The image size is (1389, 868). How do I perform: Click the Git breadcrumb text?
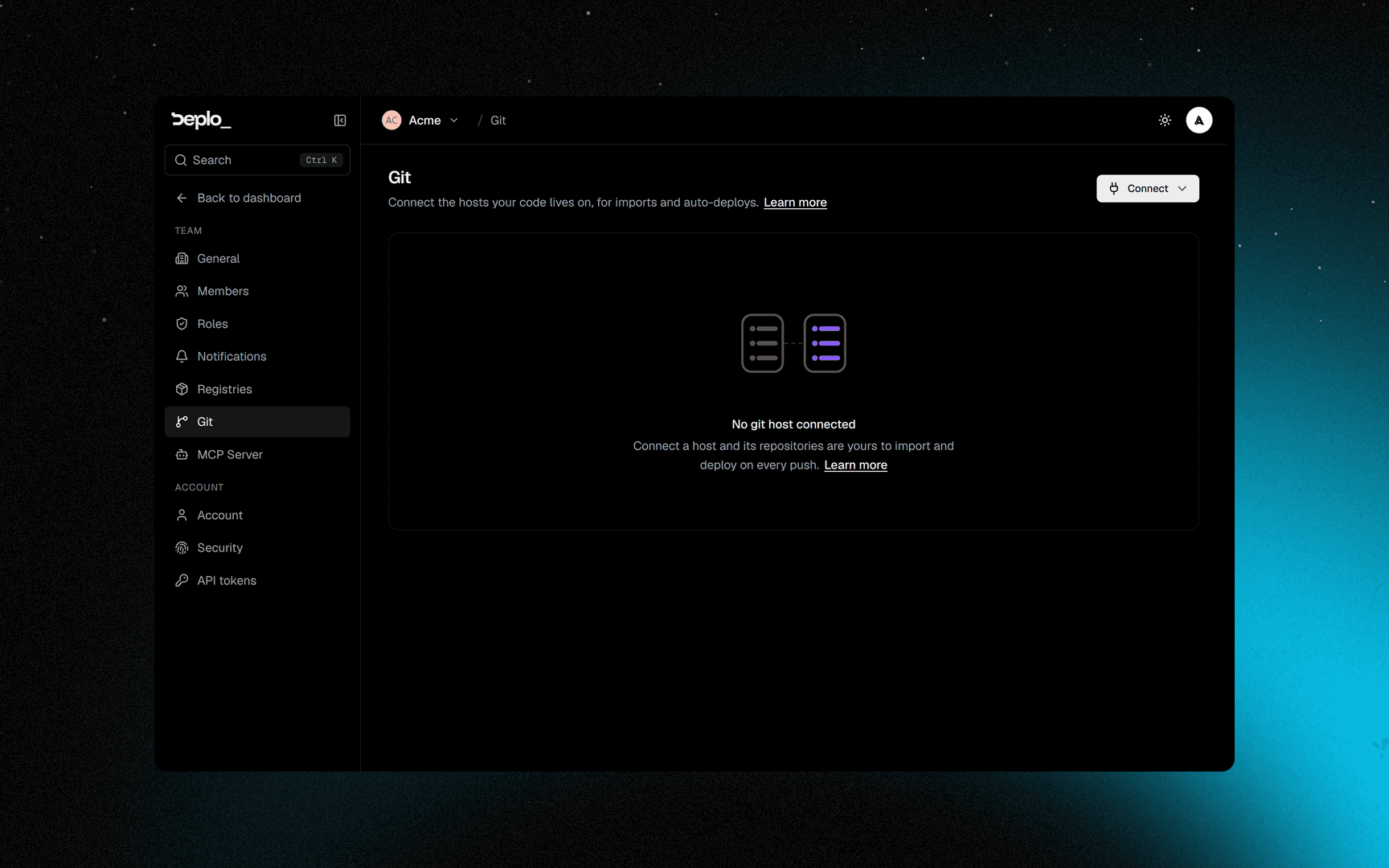pos(498,121)
